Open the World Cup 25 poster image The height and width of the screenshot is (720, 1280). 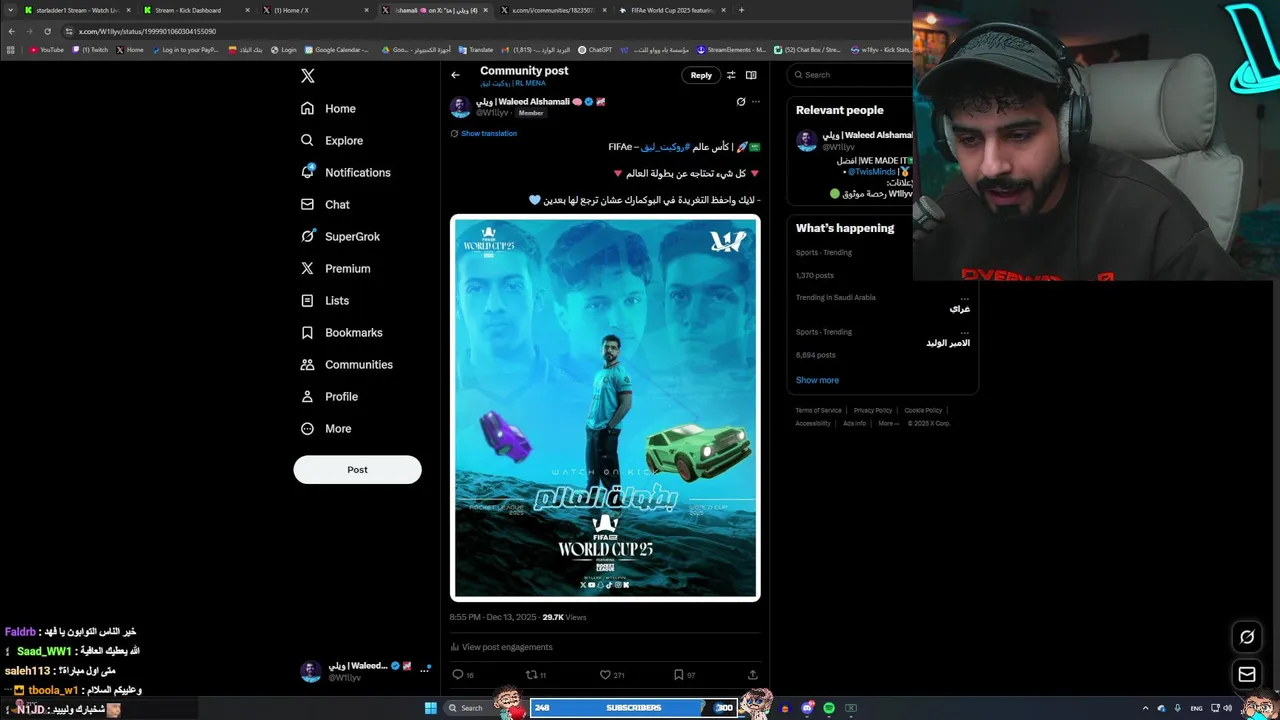click(605, 408)
